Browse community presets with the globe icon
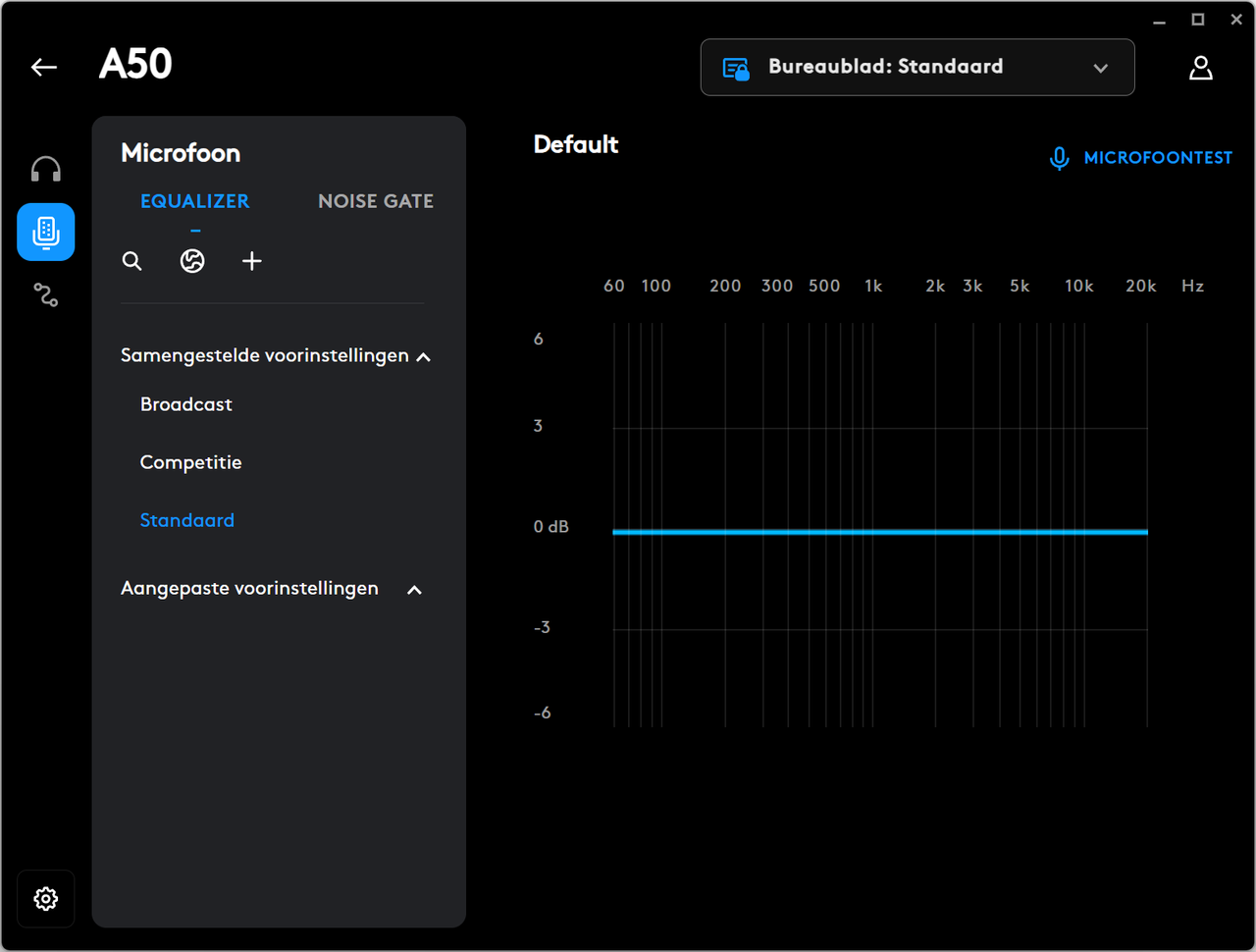Image resolution: width=1256 pixels, height=952 pixels. pos(192,261)
